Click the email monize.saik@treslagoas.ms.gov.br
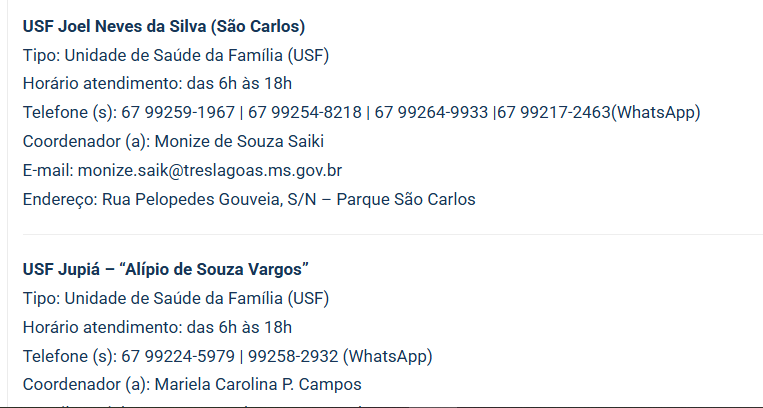 (x=210, y=170)
